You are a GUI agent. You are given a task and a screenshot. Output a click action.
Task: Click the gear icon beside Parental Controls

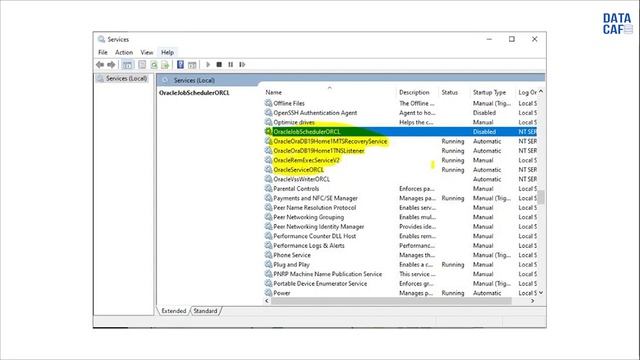(x=268, y=188)
